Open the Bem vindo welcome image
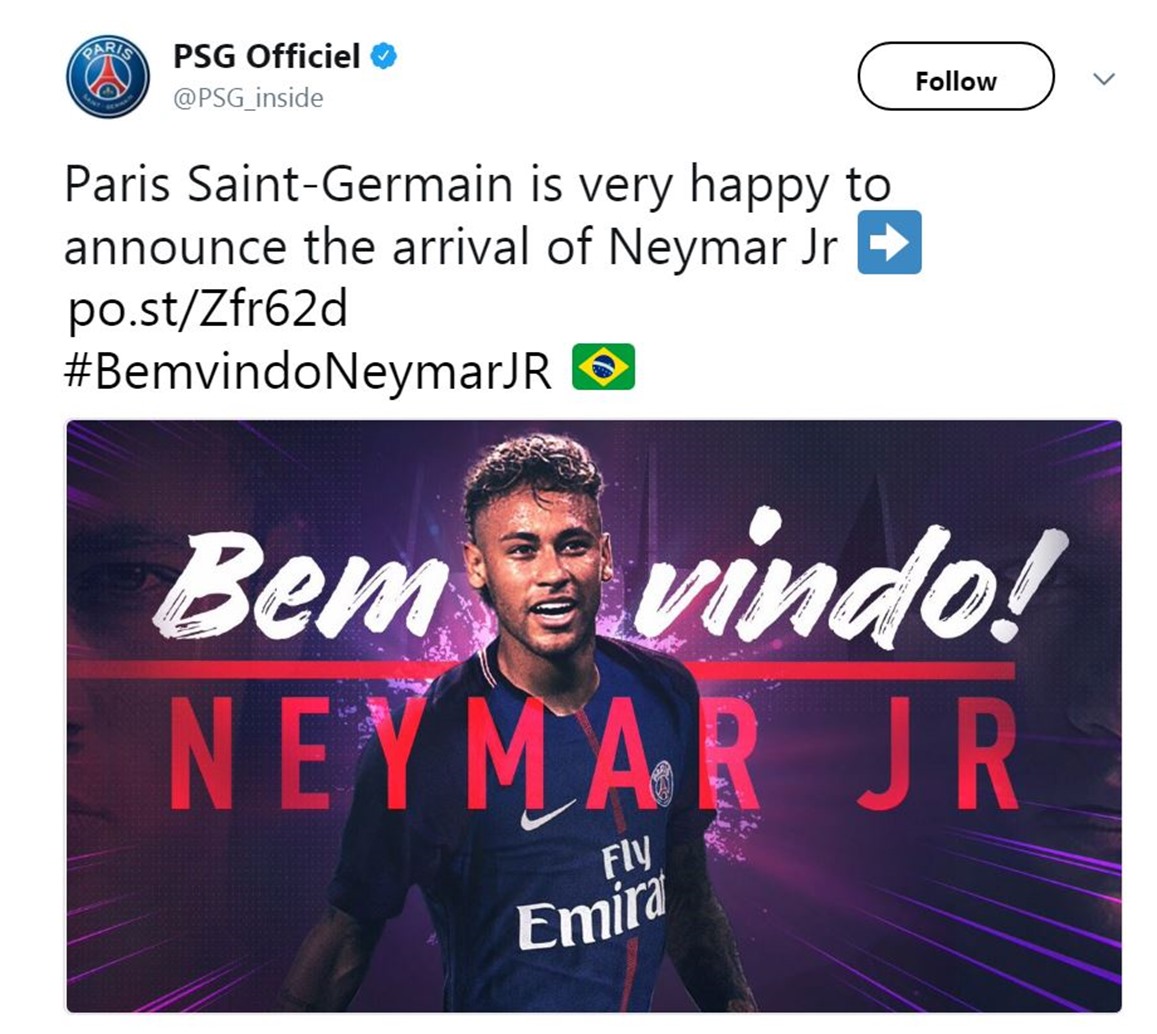Image resolution: width=1157 pixels, height=1034 pixels. [594, 716]
